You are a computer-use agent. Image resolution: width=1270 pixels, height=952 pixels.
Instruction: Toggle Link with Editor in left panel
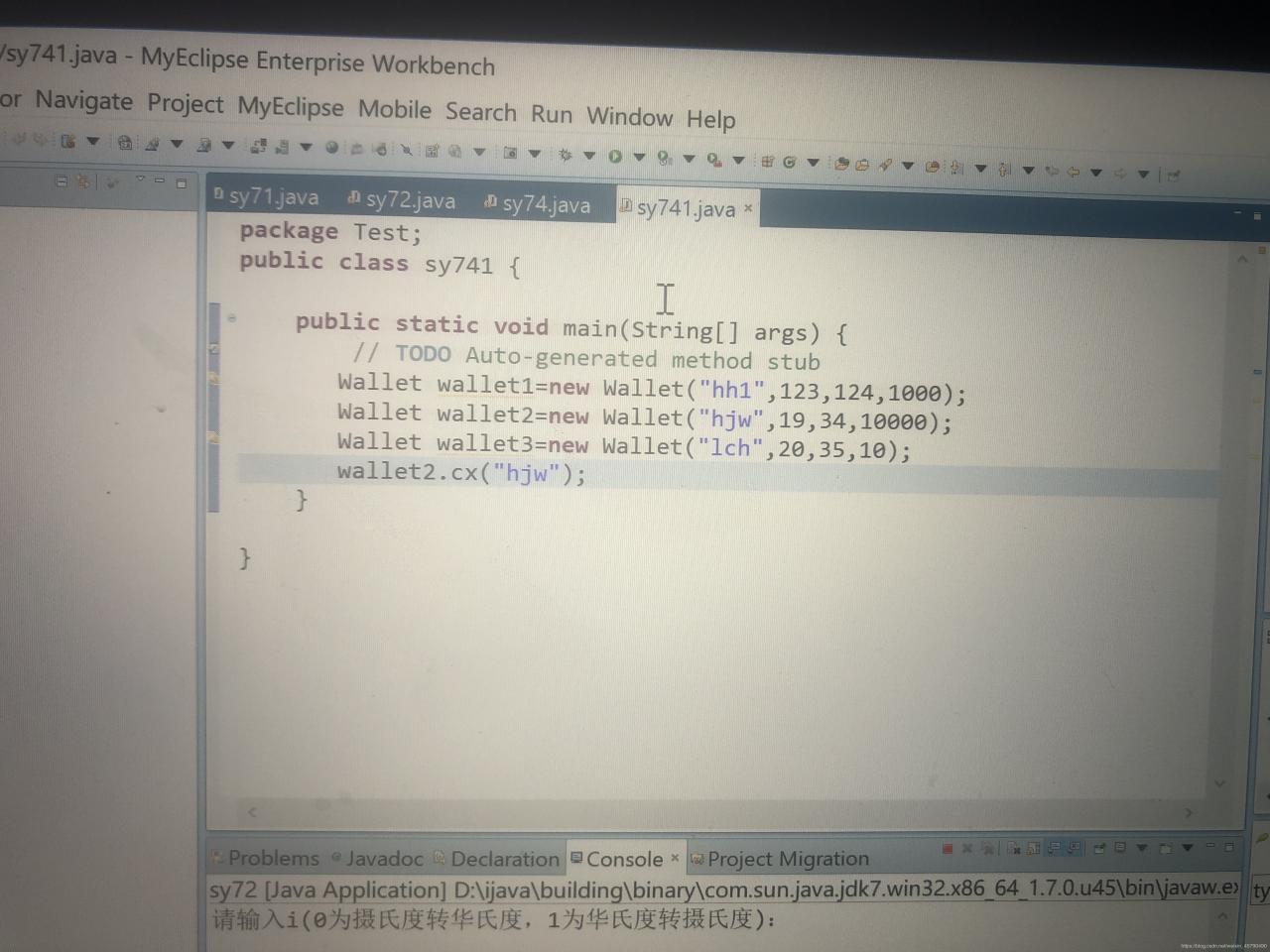(83, 181)
